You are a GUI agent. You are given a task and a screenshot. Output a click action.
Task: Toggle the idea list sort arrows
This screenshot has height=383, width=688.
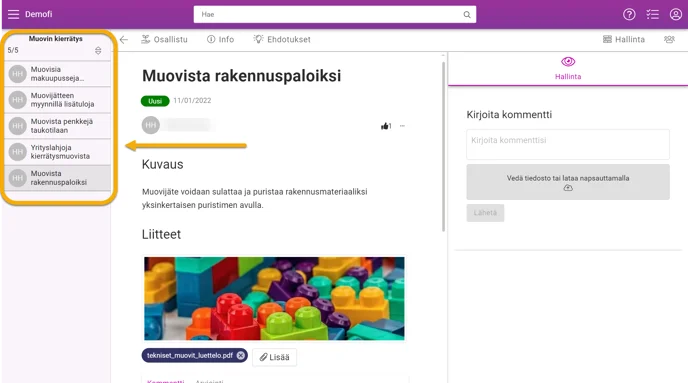98,50
